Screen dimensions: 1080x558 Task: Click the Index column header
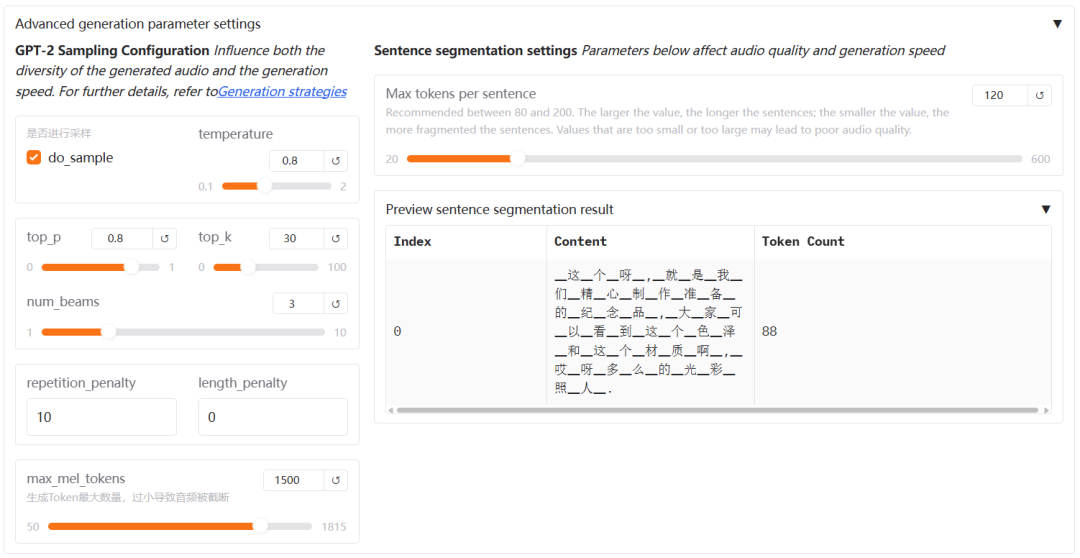(412, 242)
